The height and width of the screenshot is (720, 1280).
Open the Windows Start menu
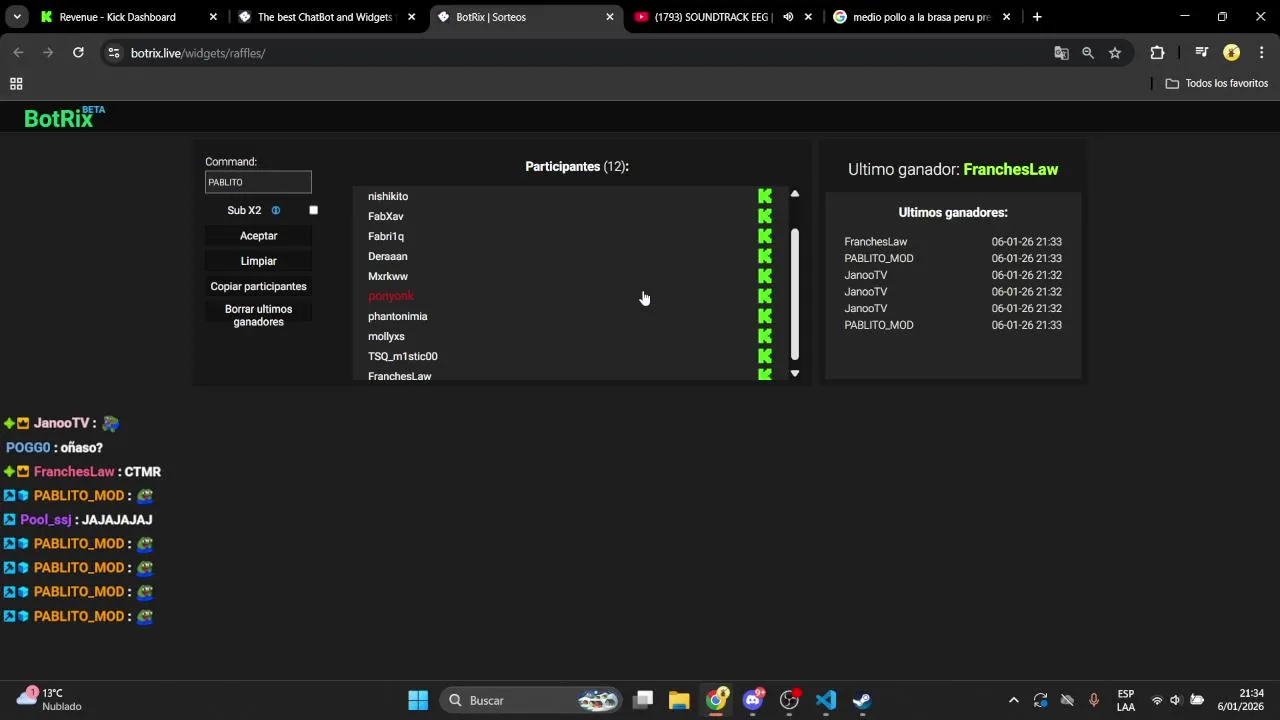point(418,700)
